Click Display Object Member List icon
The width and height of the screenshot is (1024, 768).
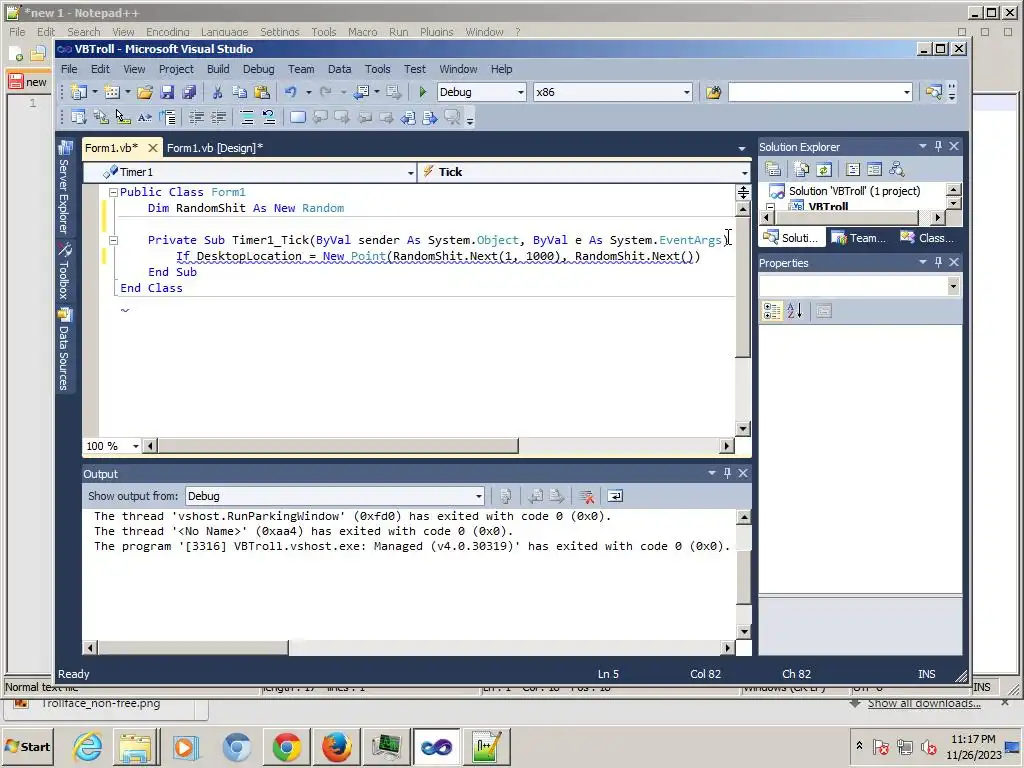click(78, 118)
